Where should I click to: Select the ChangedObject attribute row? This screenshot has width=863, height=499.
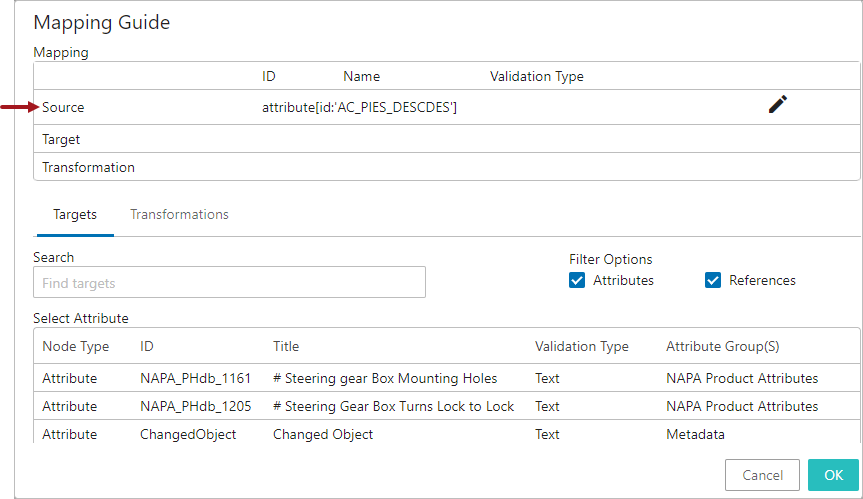pos(446,434)
